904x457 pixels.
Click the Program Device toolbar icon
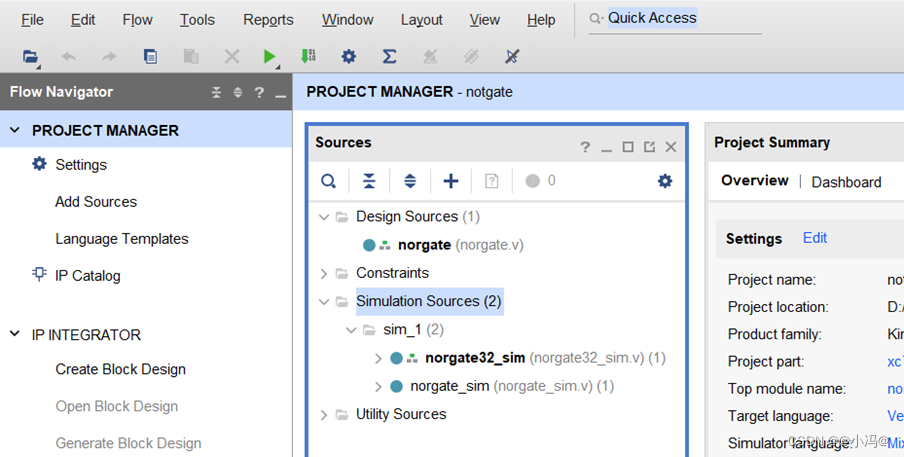(308, 57)
